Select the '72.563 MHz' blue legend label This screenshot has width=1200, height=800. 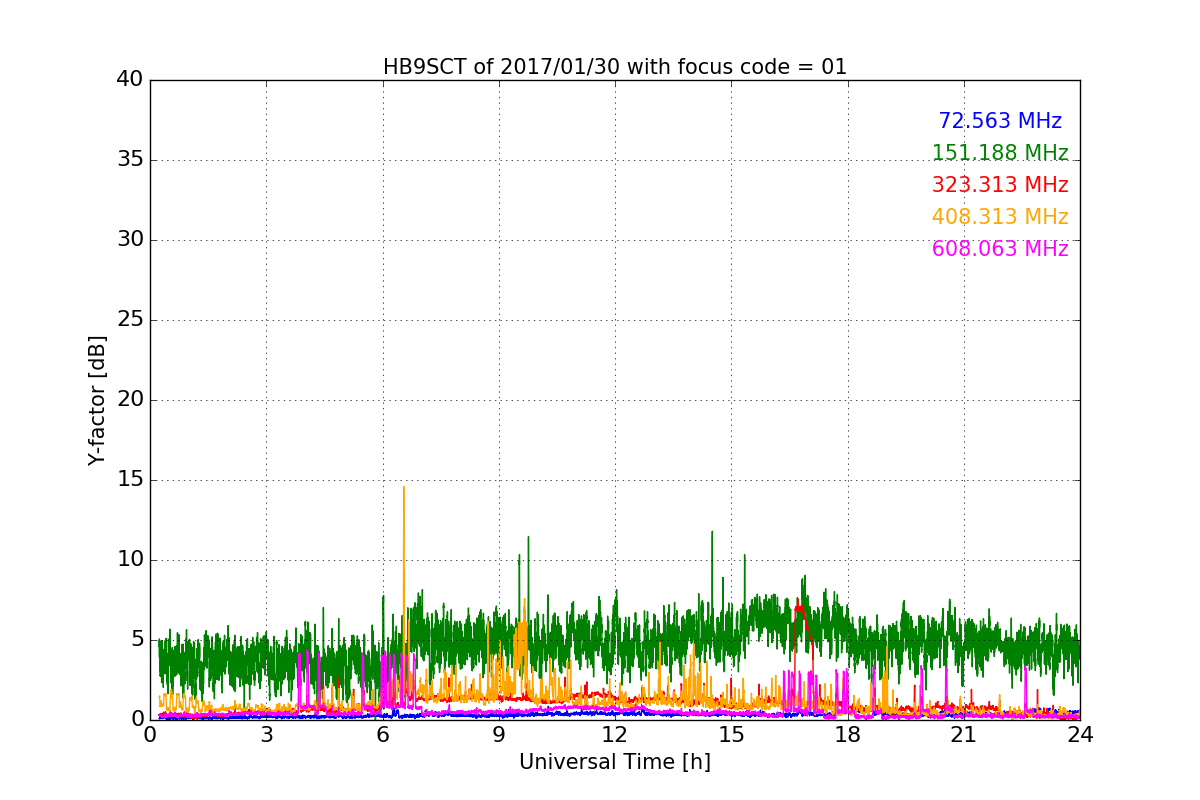click(x=1000, y=121)
